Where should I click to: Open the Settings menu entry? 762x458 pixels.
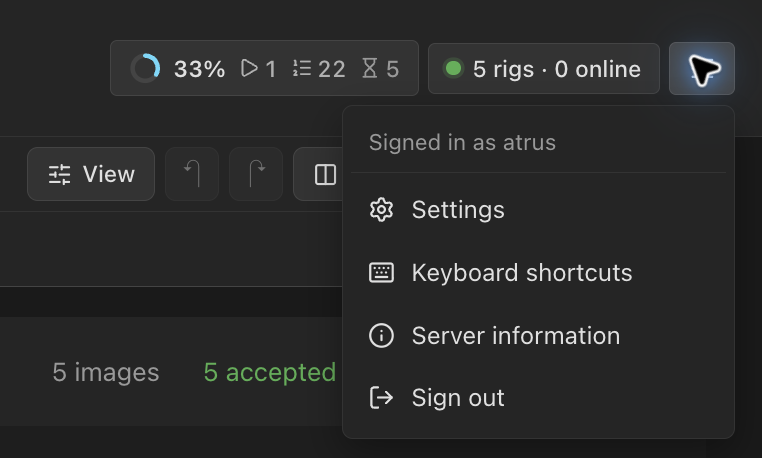538,210
